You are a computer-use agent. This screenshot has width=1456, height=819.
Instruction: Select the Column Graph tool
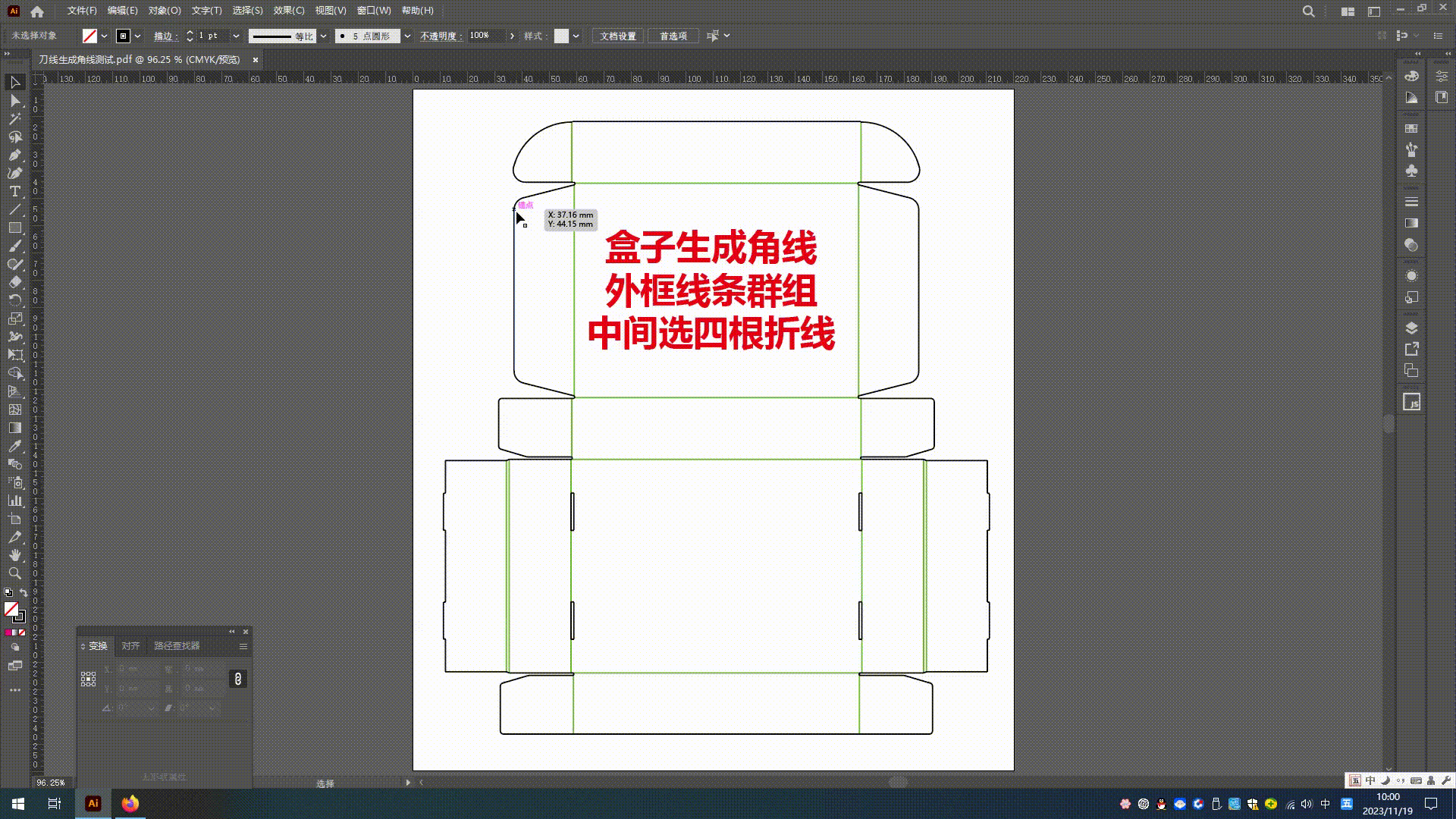[x=15, y=500]
